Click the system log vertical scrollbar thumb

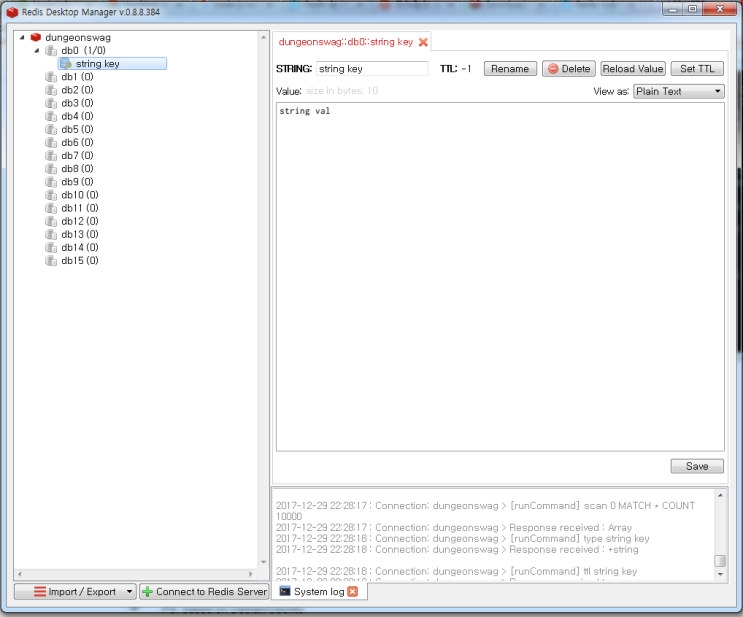click(720, 561)
